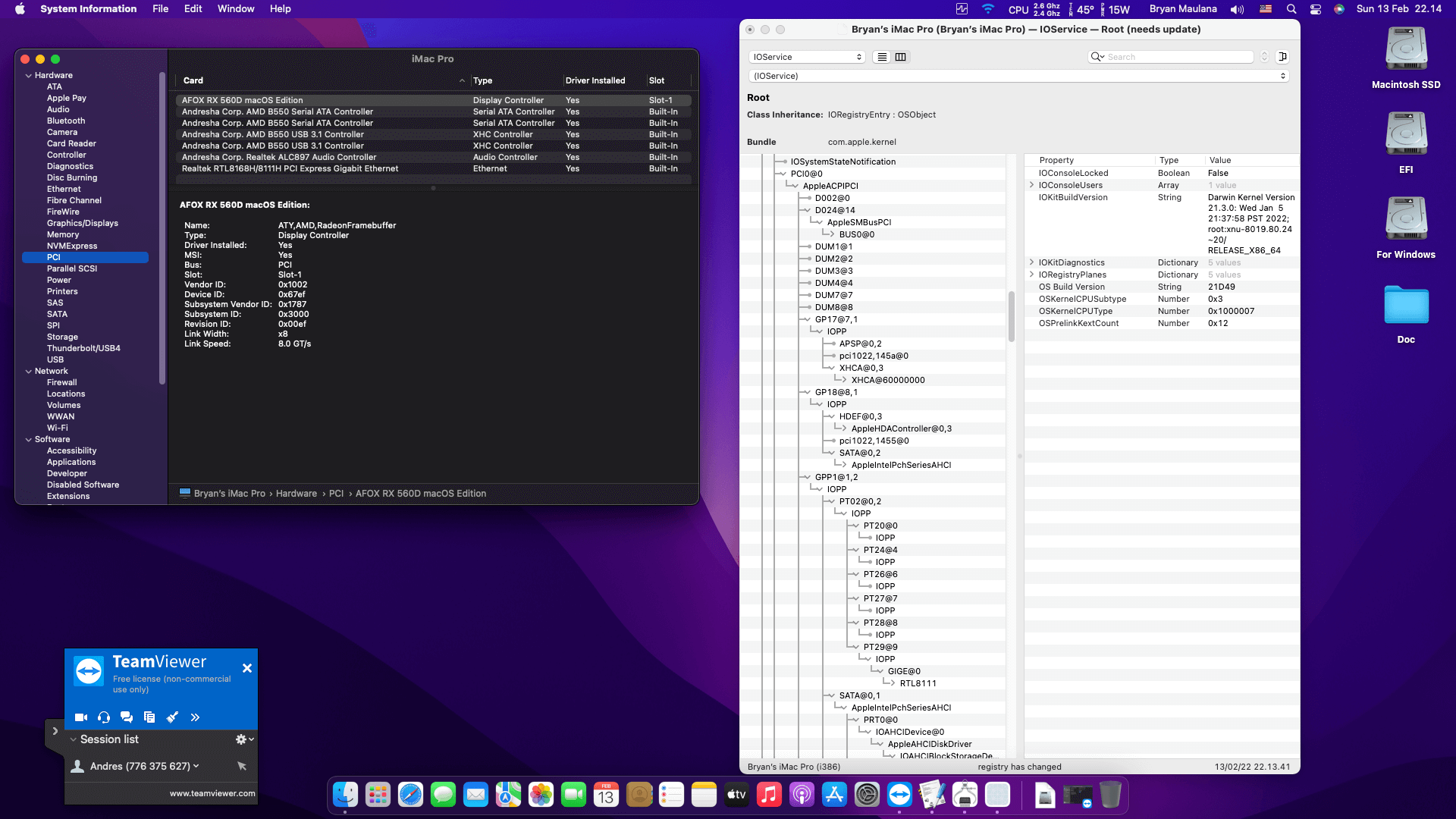Viewport: 1456px width, 819px height.
Task: Select XHCA@60000000 in the registry tree
Action: 888,380
